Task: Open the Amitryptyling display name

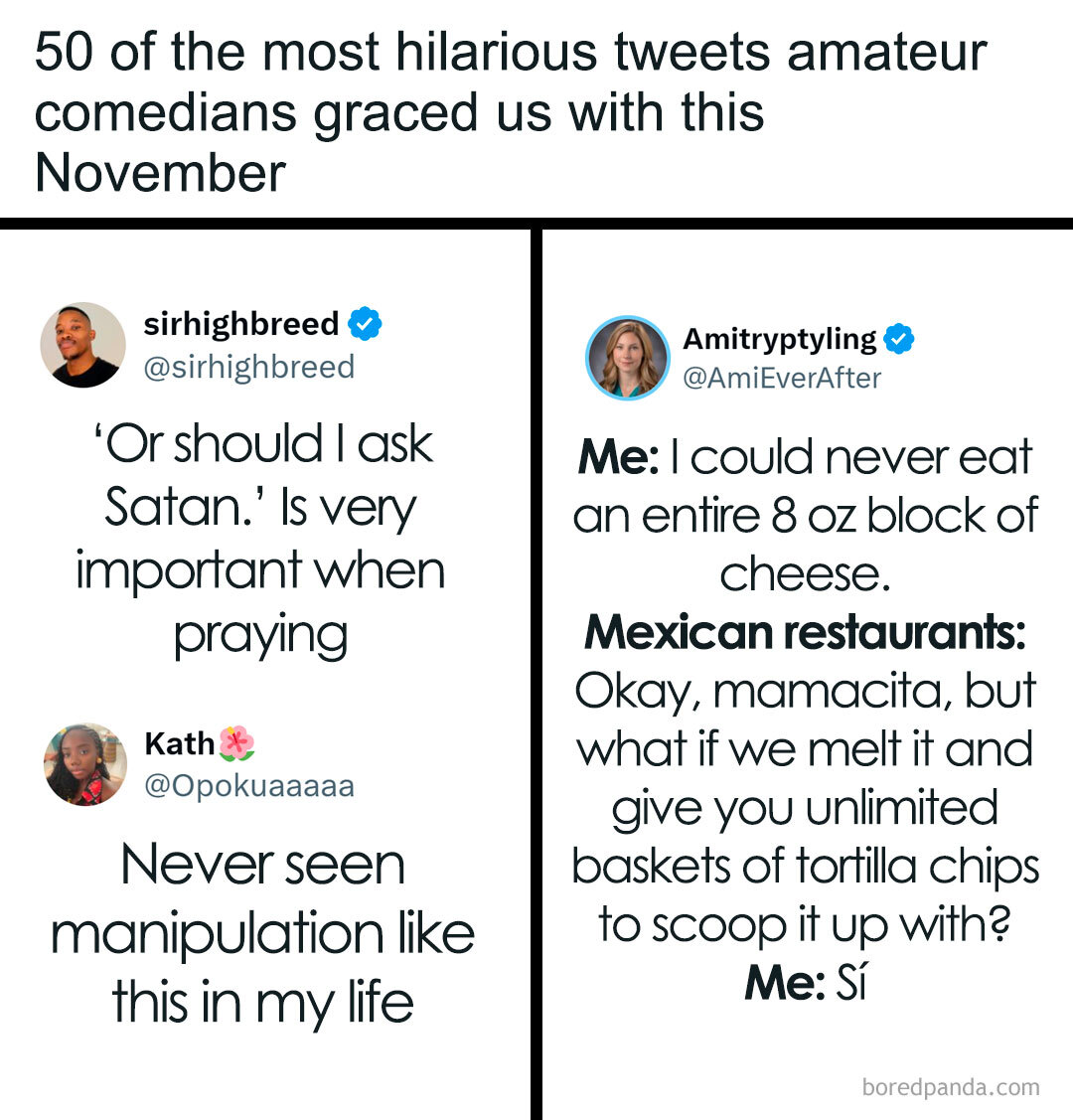Action: (780, 339)
